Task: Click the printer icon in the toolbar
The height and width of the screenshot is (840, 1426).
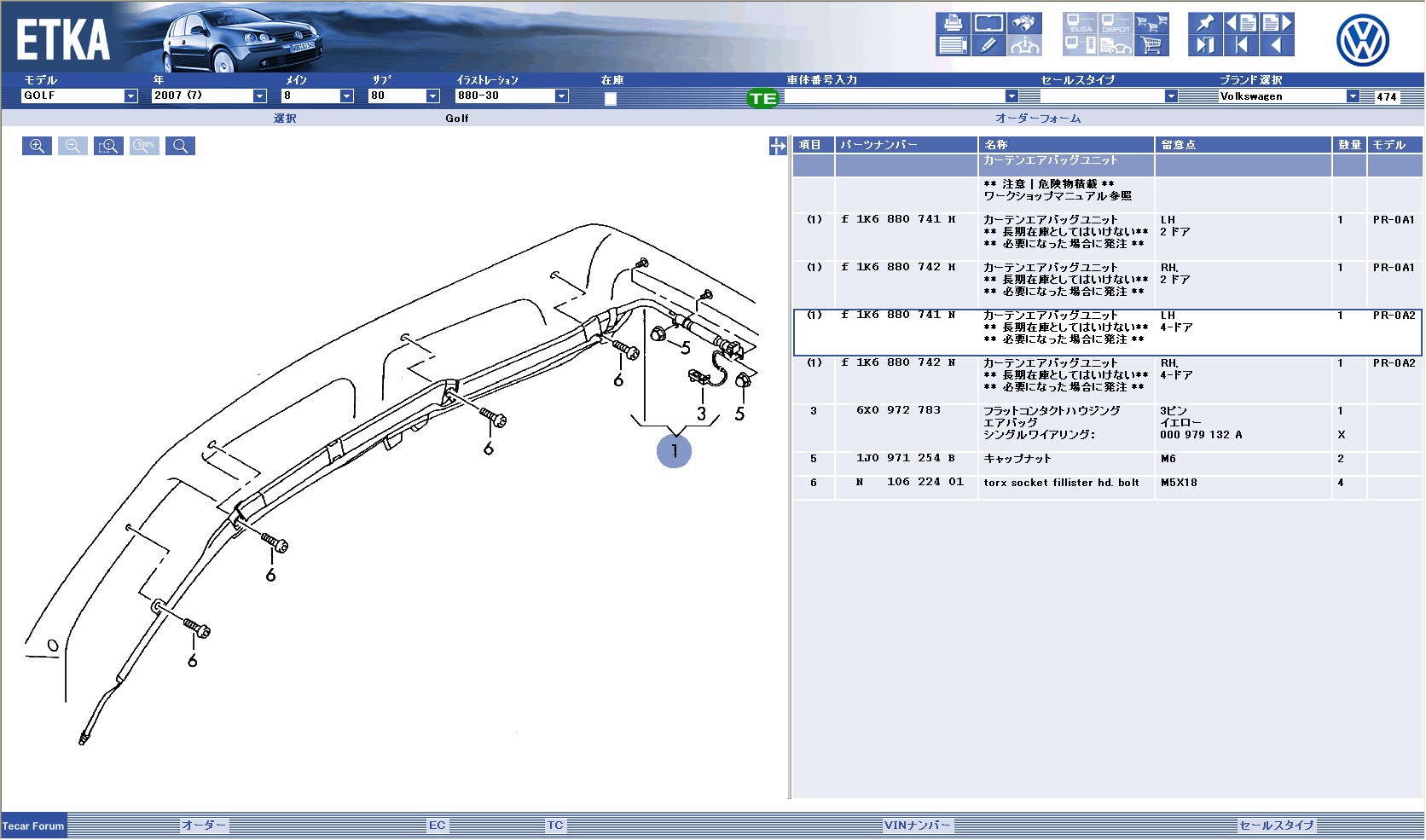Action: [x=953, y=23]
